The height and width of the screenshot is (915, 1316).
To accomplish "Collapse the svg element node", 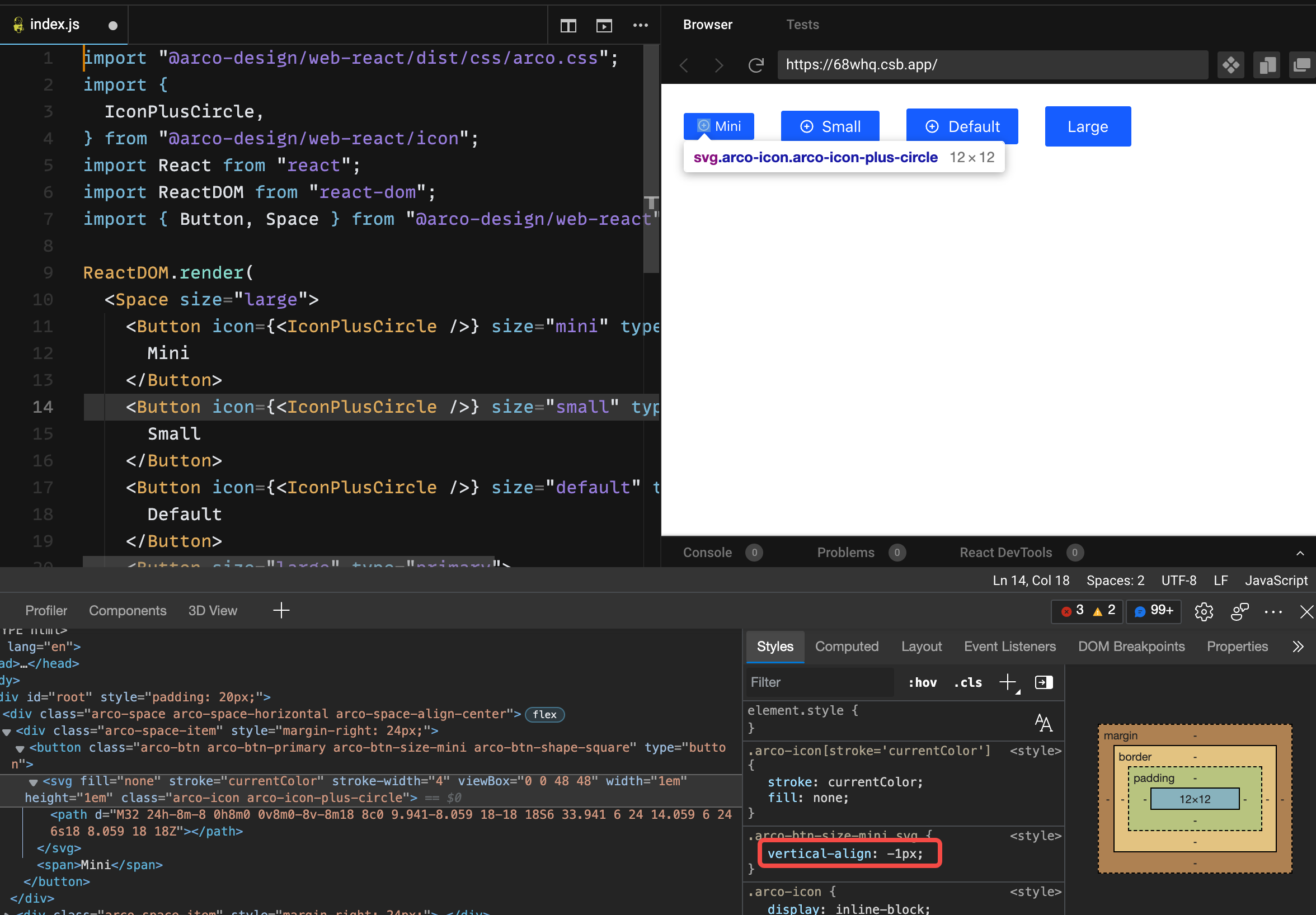I will tap(33, 782).
